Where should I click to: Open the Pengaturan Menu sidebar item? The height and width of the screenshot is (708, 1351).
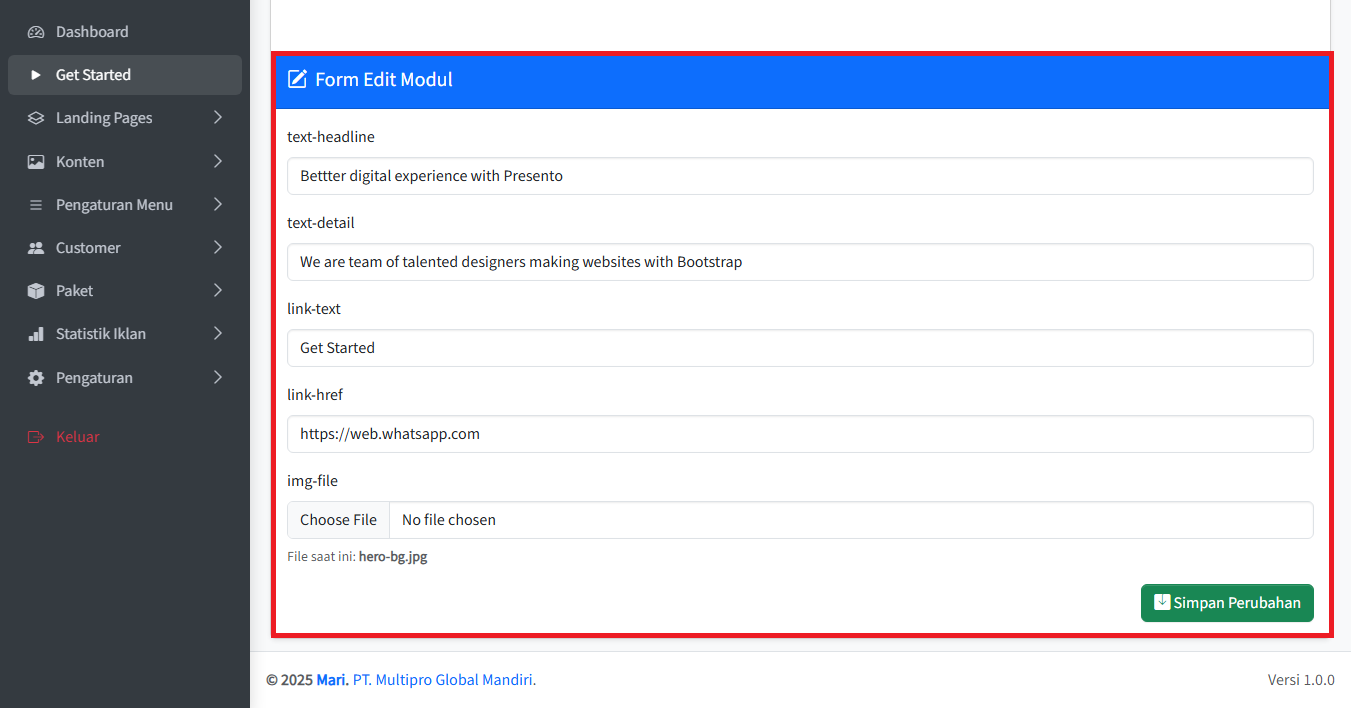[x=114, y=205]
